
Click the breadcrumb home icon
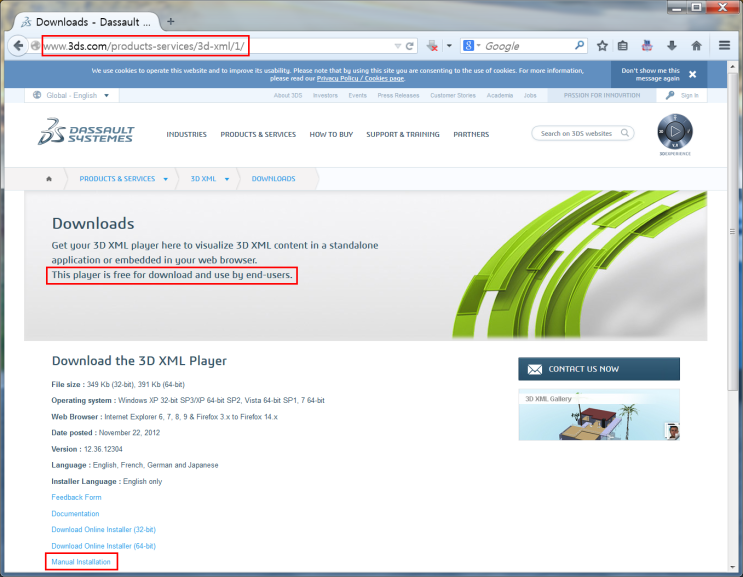[x=49, y=179]
